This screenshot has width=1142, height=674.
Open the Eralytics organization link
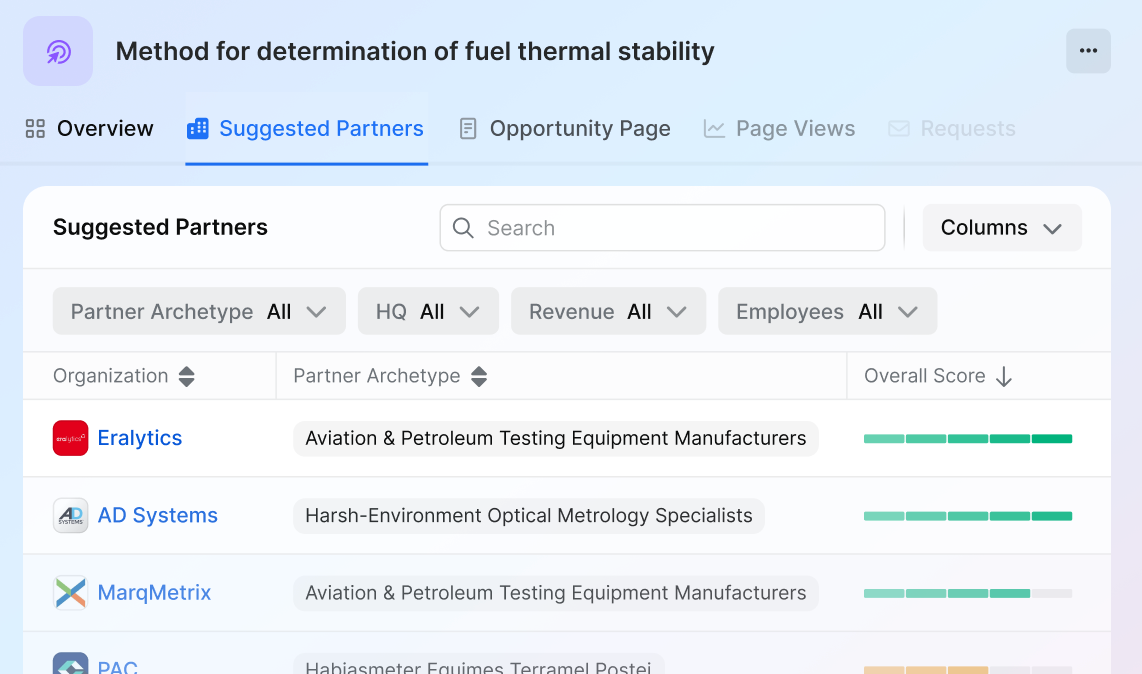click(140, 438)
